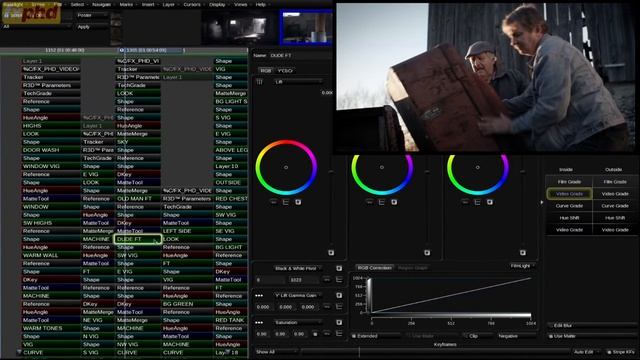Open numeric entry icon under middle color wheel

[x=382, y=202]
